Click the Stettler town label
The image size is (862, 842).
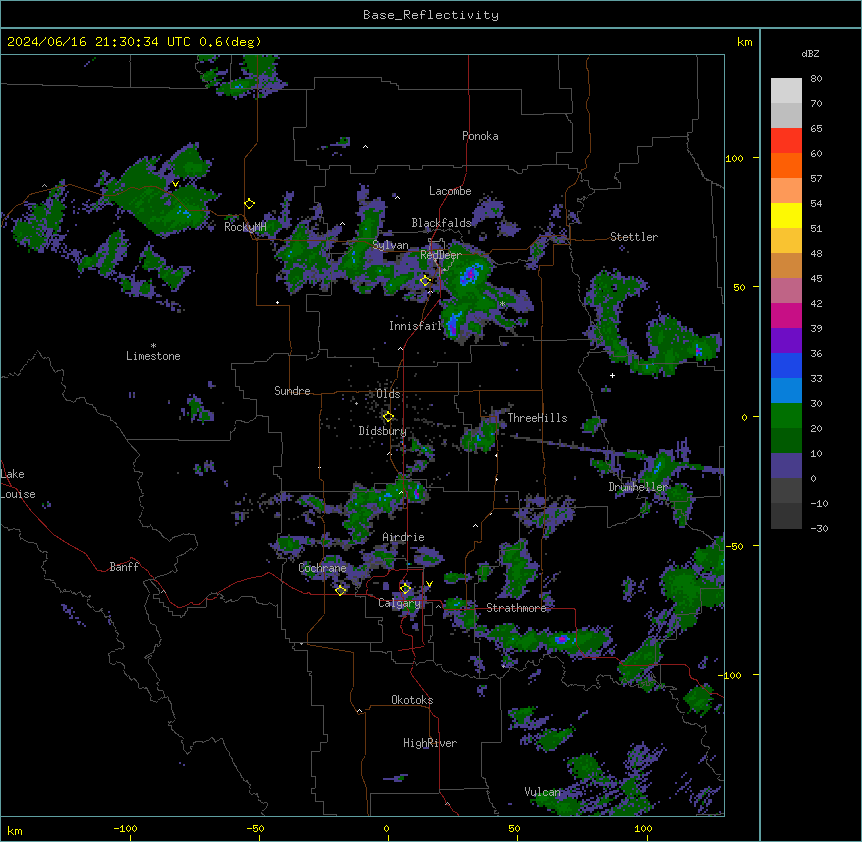click(634, 237)
